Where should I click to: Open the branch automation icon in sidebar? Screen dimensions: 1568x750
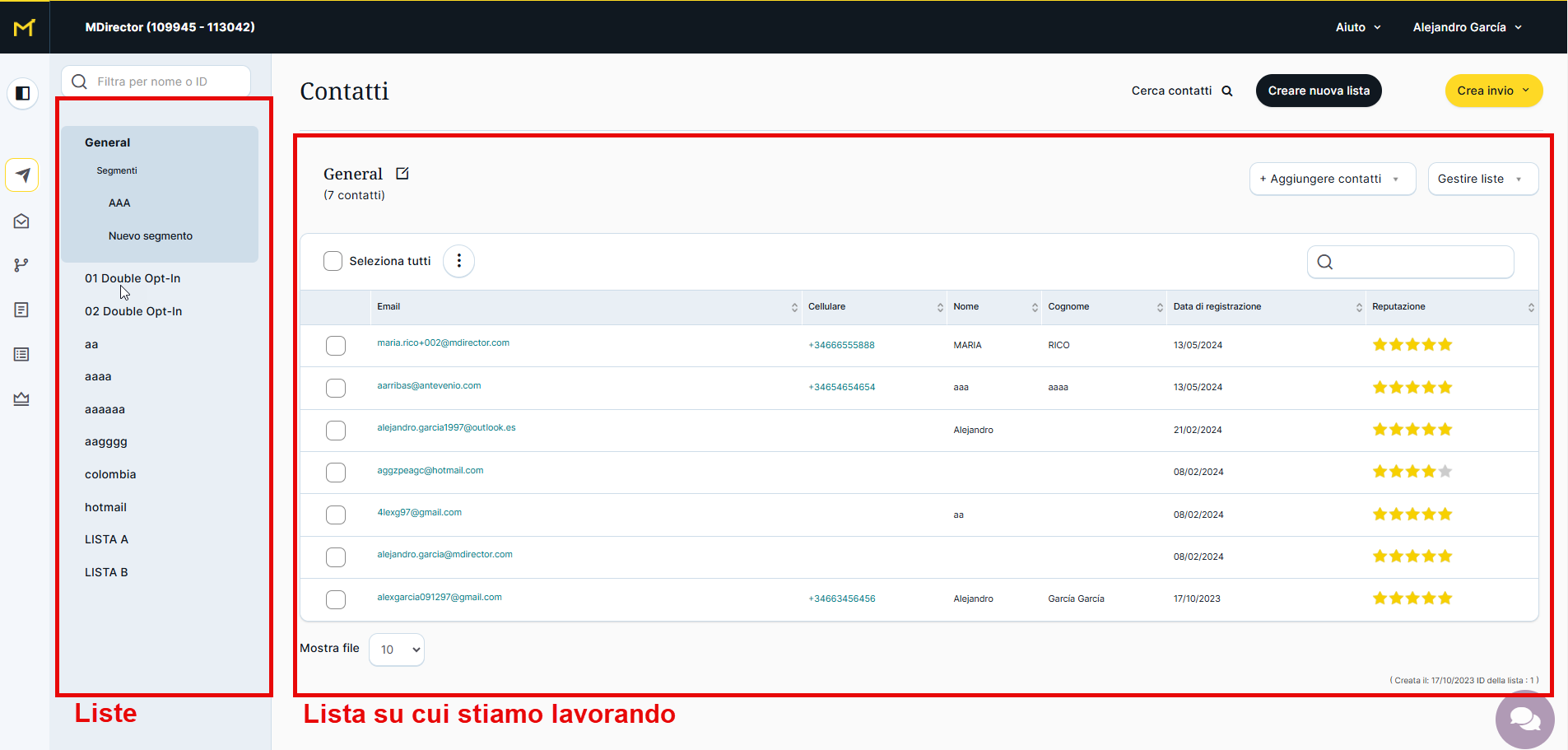(x=21, y=265)
